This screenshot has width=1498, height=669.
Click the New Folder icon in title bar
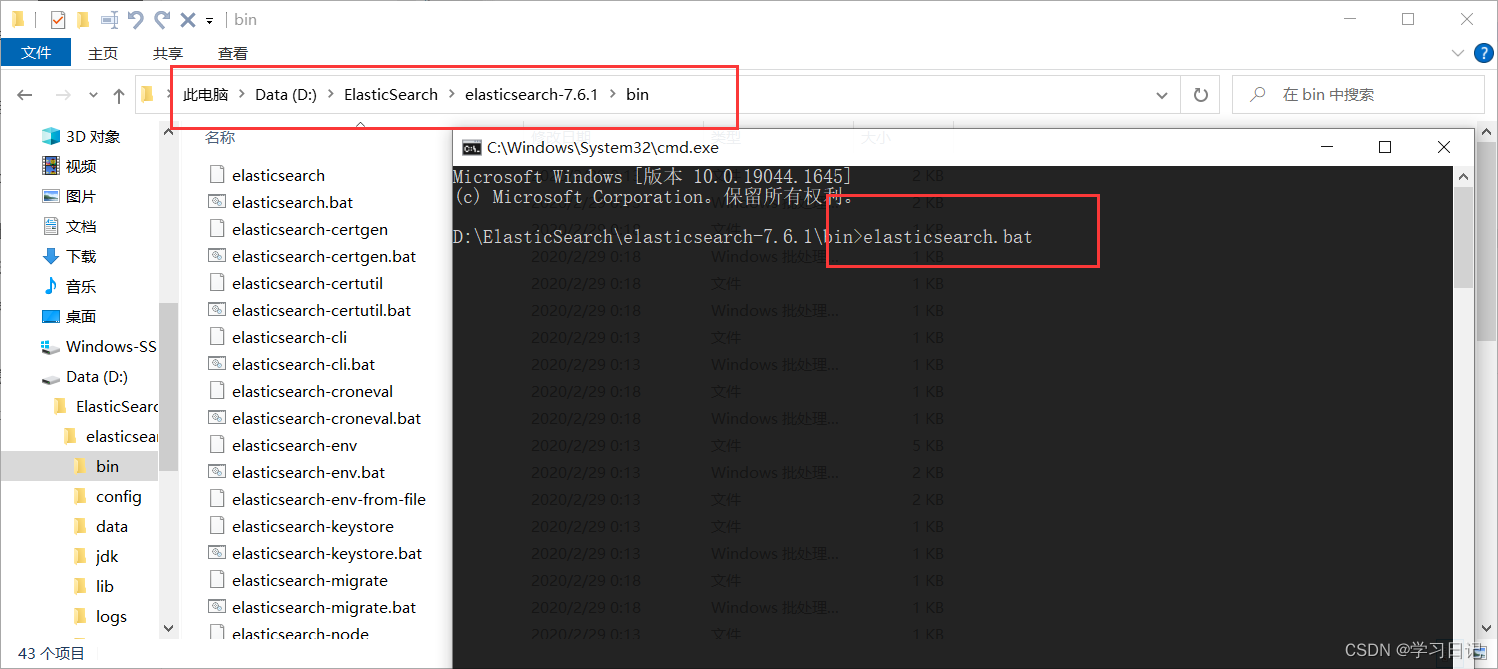pyautogui.click(x=84, y=19)
